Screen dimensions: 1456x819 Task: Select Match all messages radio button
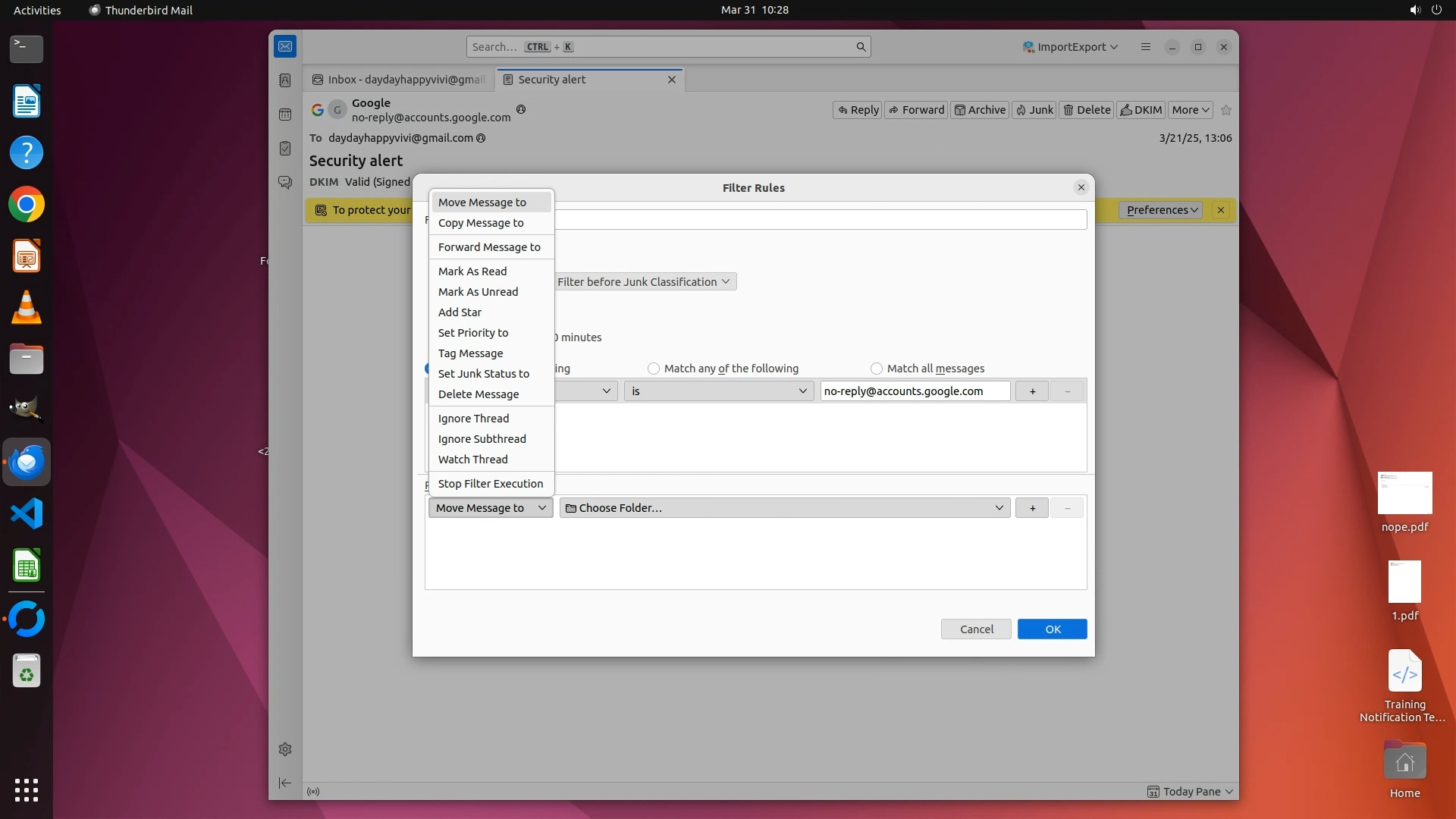tap(877, 369)
